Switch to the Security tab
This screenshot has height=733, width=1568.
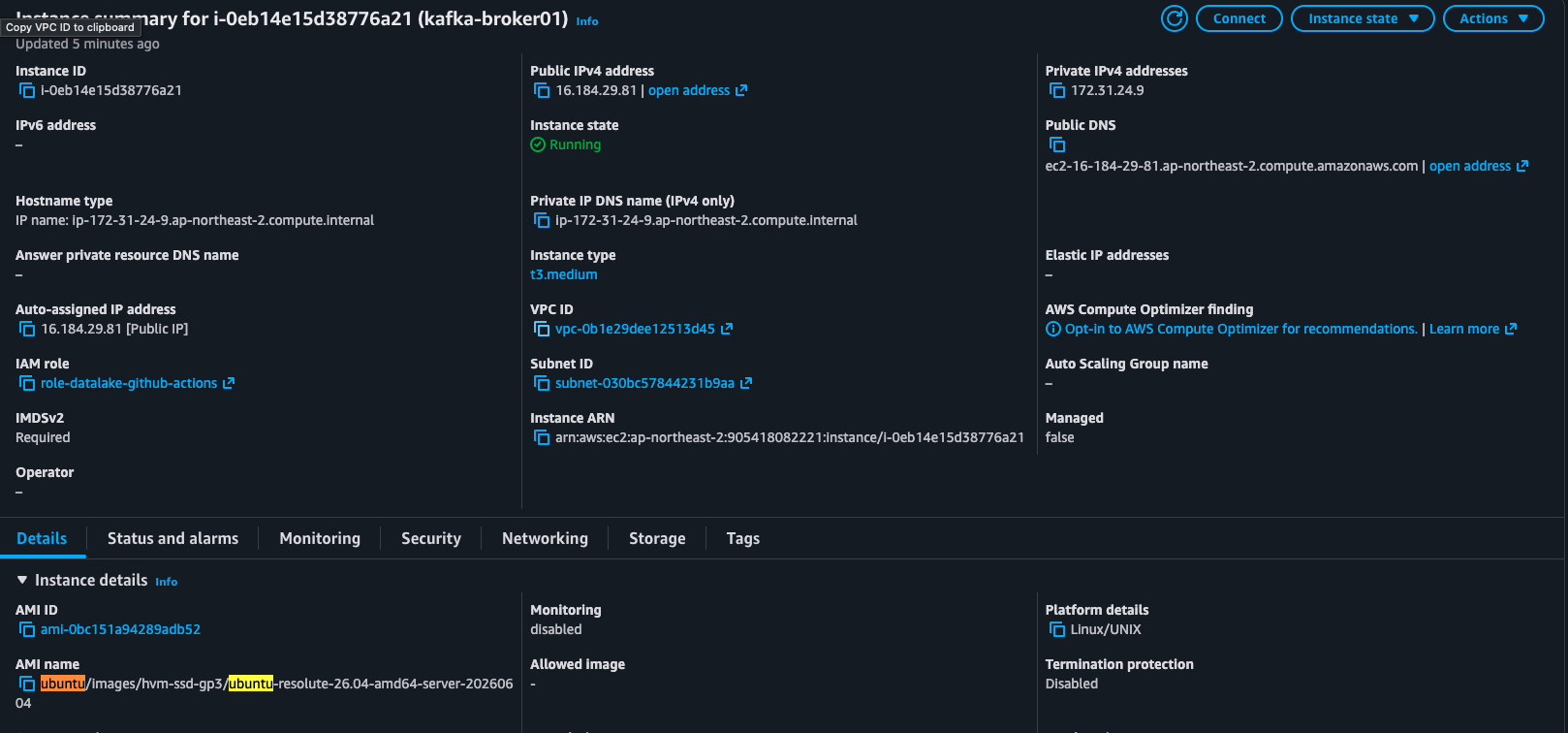point(431,538)
